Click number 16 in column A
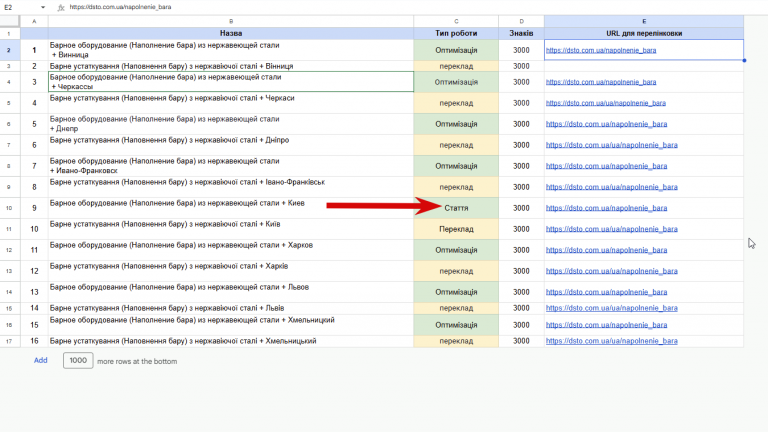Image resolution: width=768 pixels, height=432 pixels. [34, 341]
